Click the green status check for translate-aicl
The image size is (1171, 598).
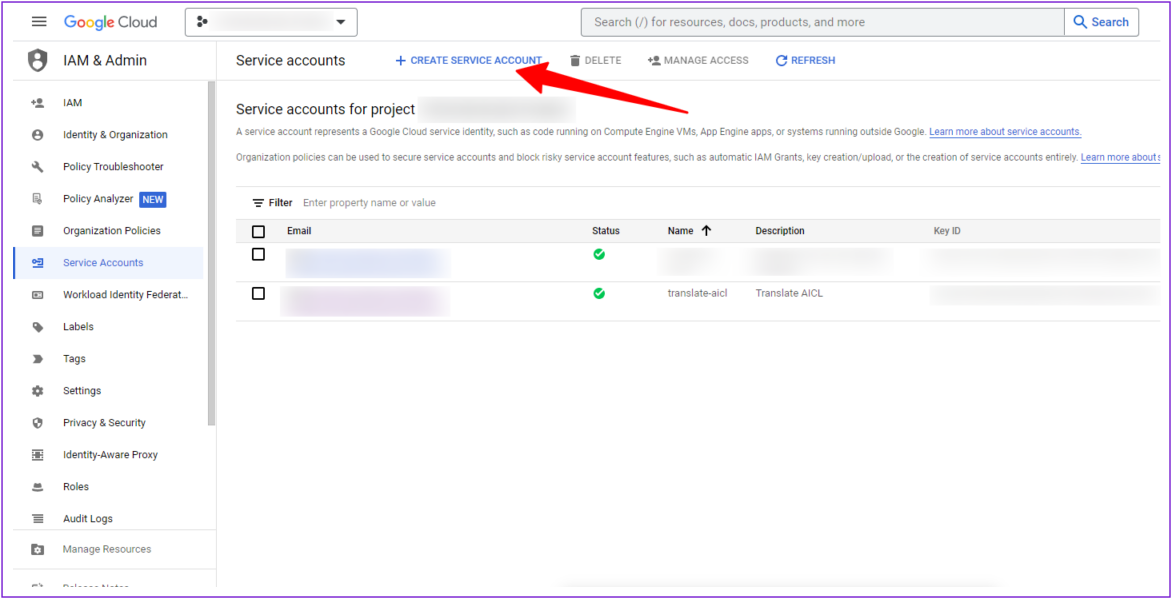point(599,293)
